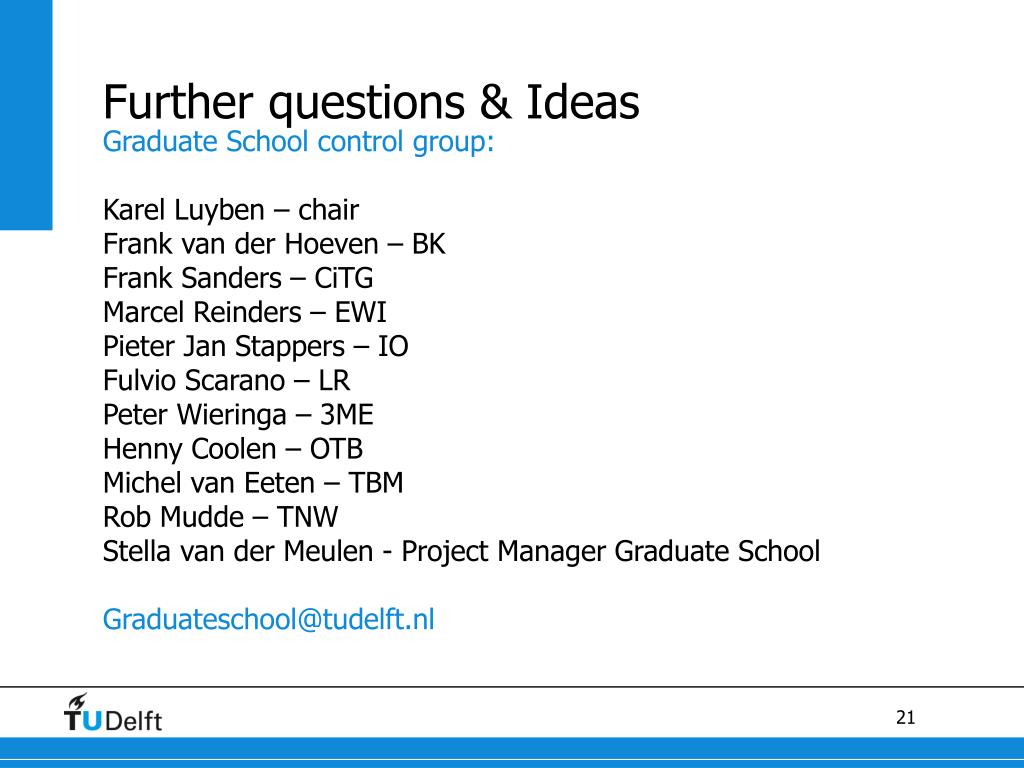Select Michel van Eeten – TBM line

(x=253, y=483)
